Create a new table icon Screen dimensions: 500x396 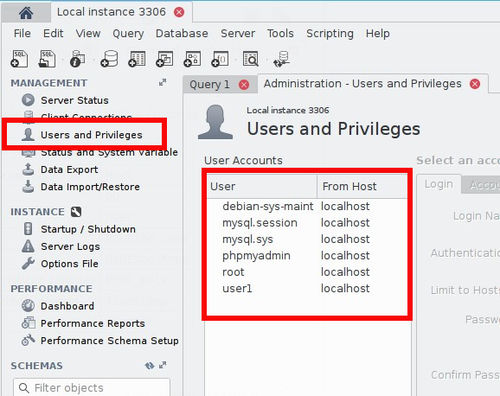[137, 59]
